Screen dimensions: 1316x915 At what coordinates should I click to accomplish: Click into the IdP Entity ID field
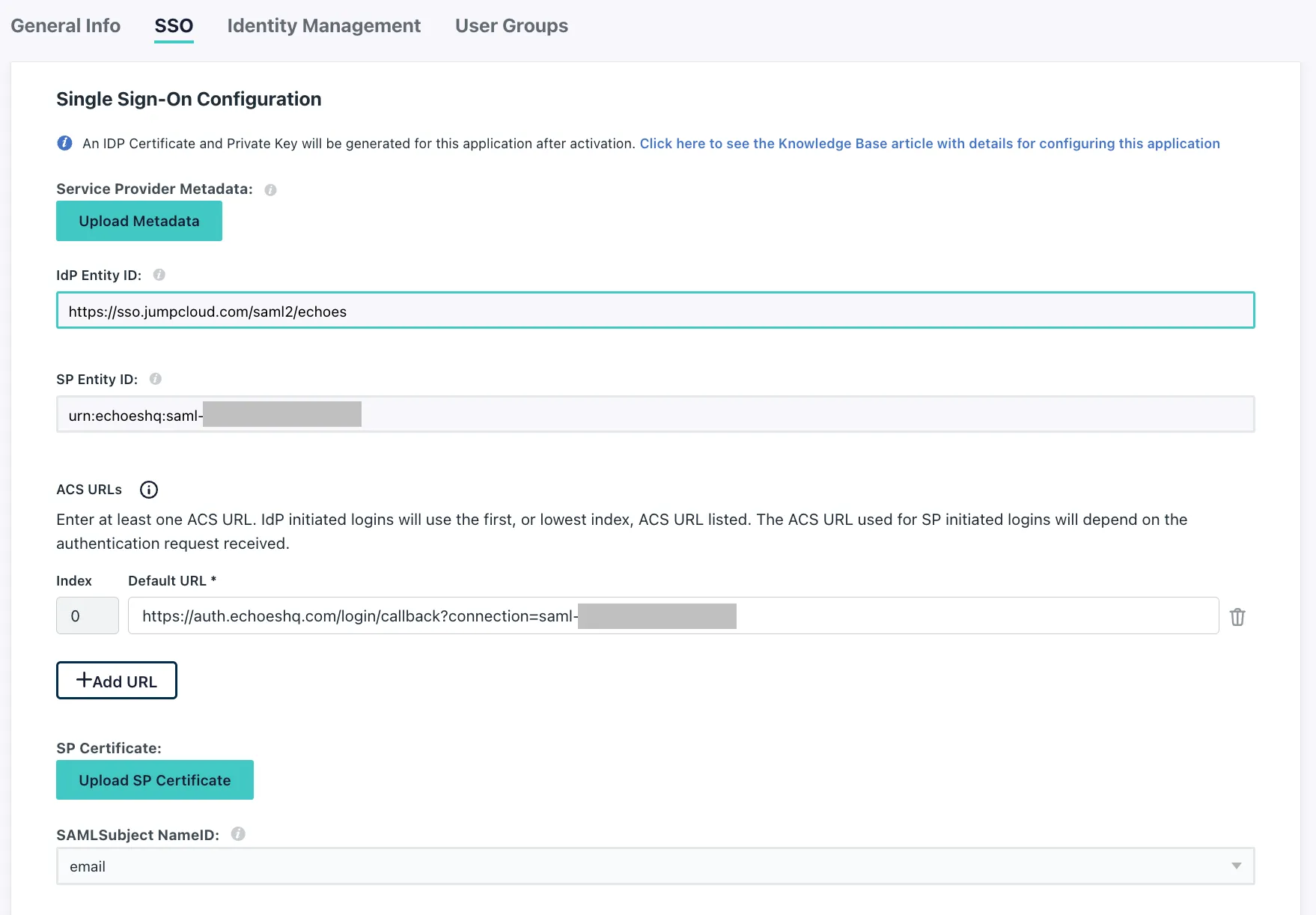pyautogui.click(x=656, y=310)
